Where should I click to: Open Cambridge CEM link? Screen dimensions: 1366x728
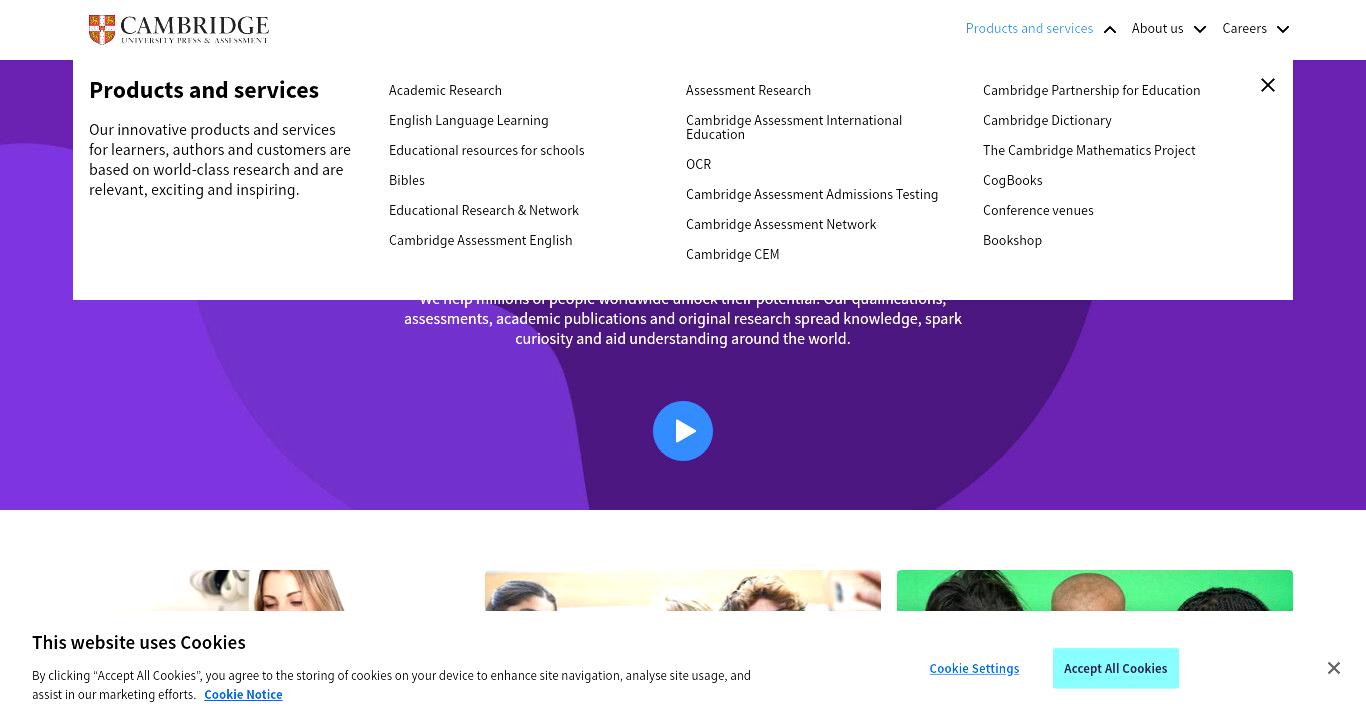click(x=732, y=254)
